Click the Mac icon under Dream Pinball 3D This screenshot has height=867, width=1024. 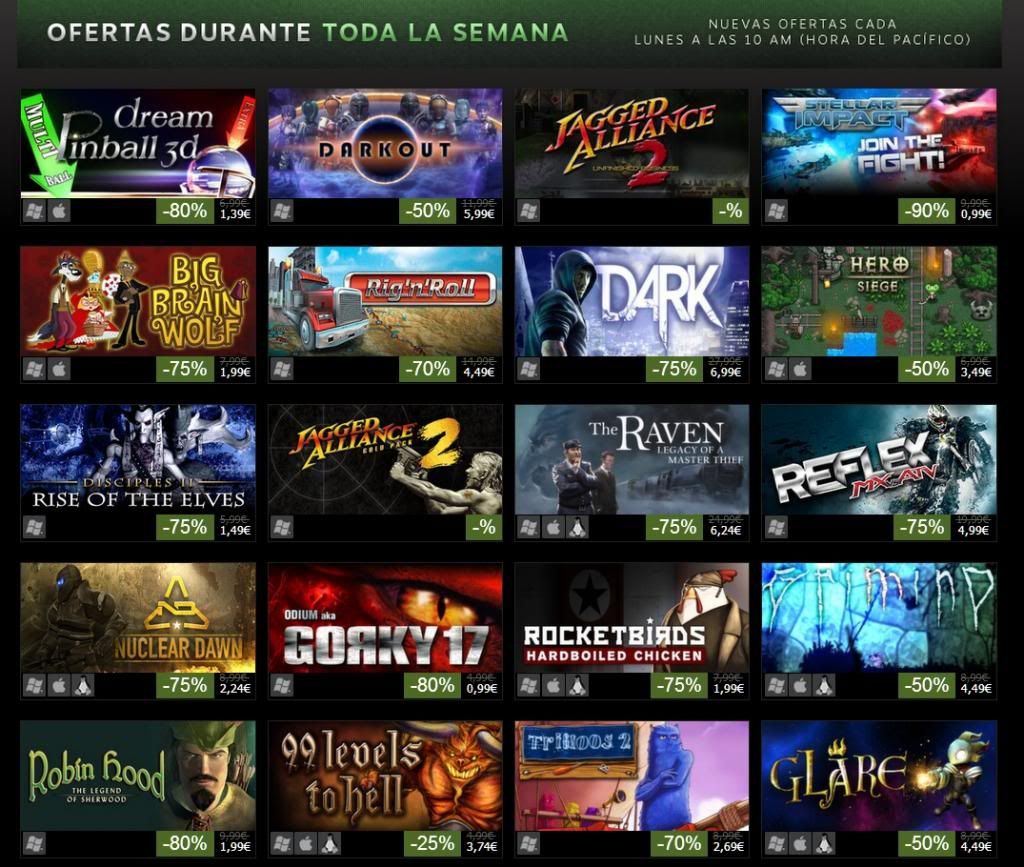(x=59, y=211)
